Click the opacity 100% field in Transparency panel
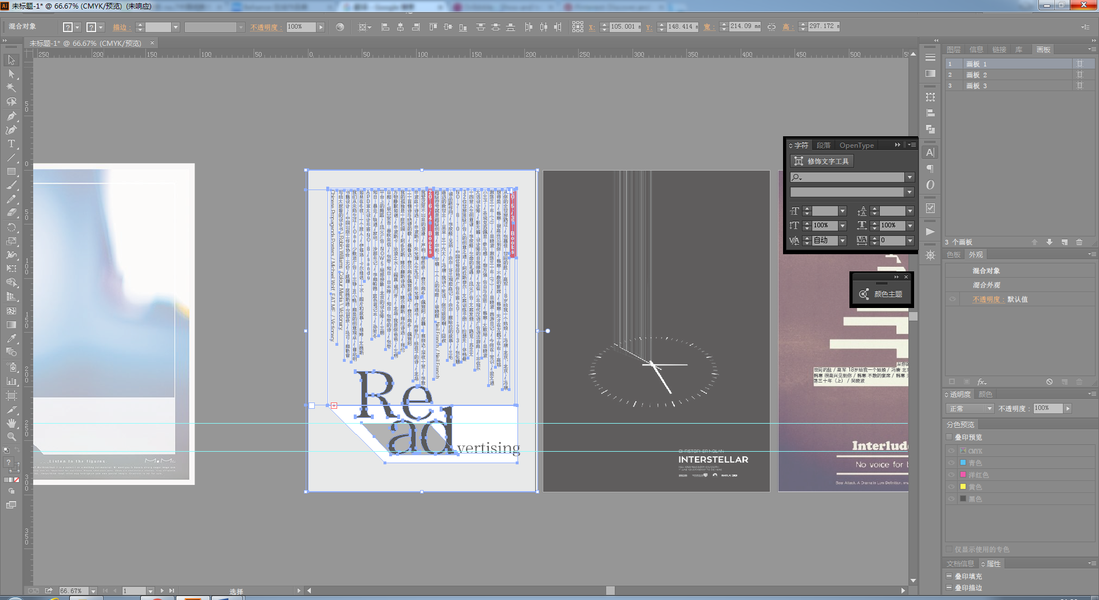The width and height of the screenshot is (1099, 600). click(1048, 408)
